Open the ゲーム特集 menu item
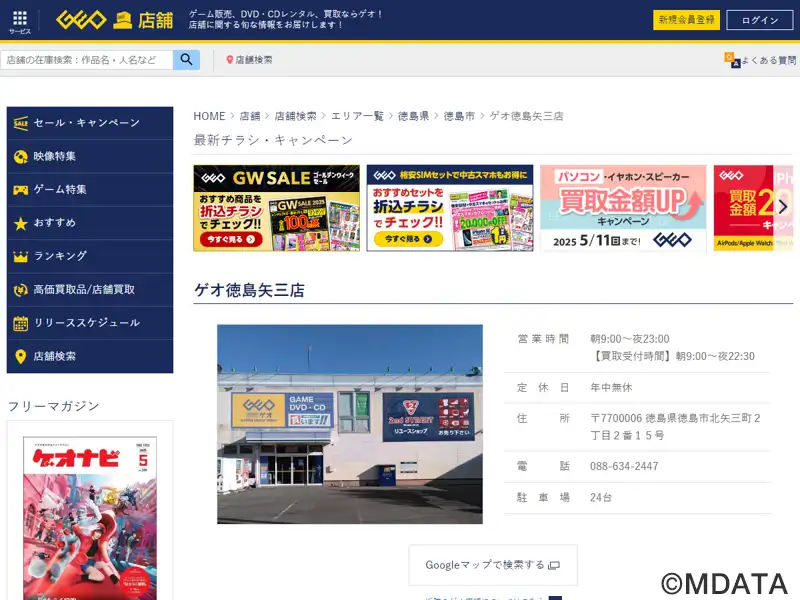The height and width of the screenshot is (600, 800). (90, 190)
